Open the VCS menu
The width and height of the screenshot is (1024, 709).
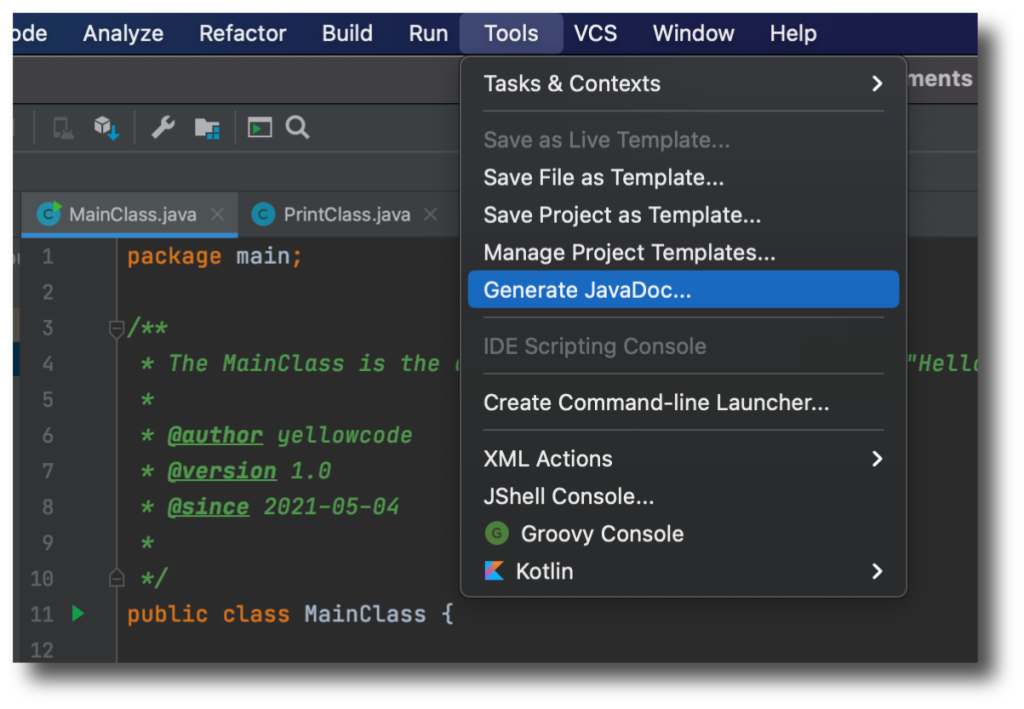(596, 33)
